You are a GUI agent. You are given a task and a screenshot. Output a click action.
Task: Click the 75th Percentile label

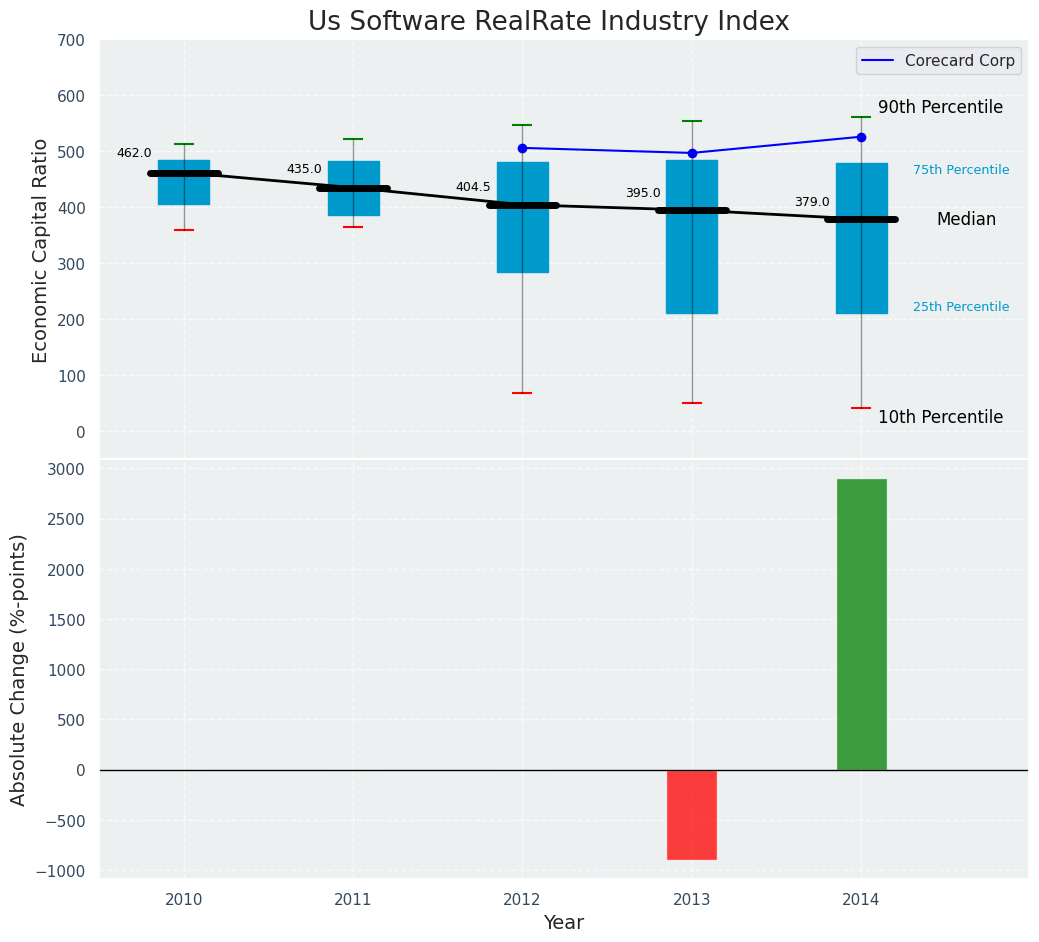pos(961,170)
